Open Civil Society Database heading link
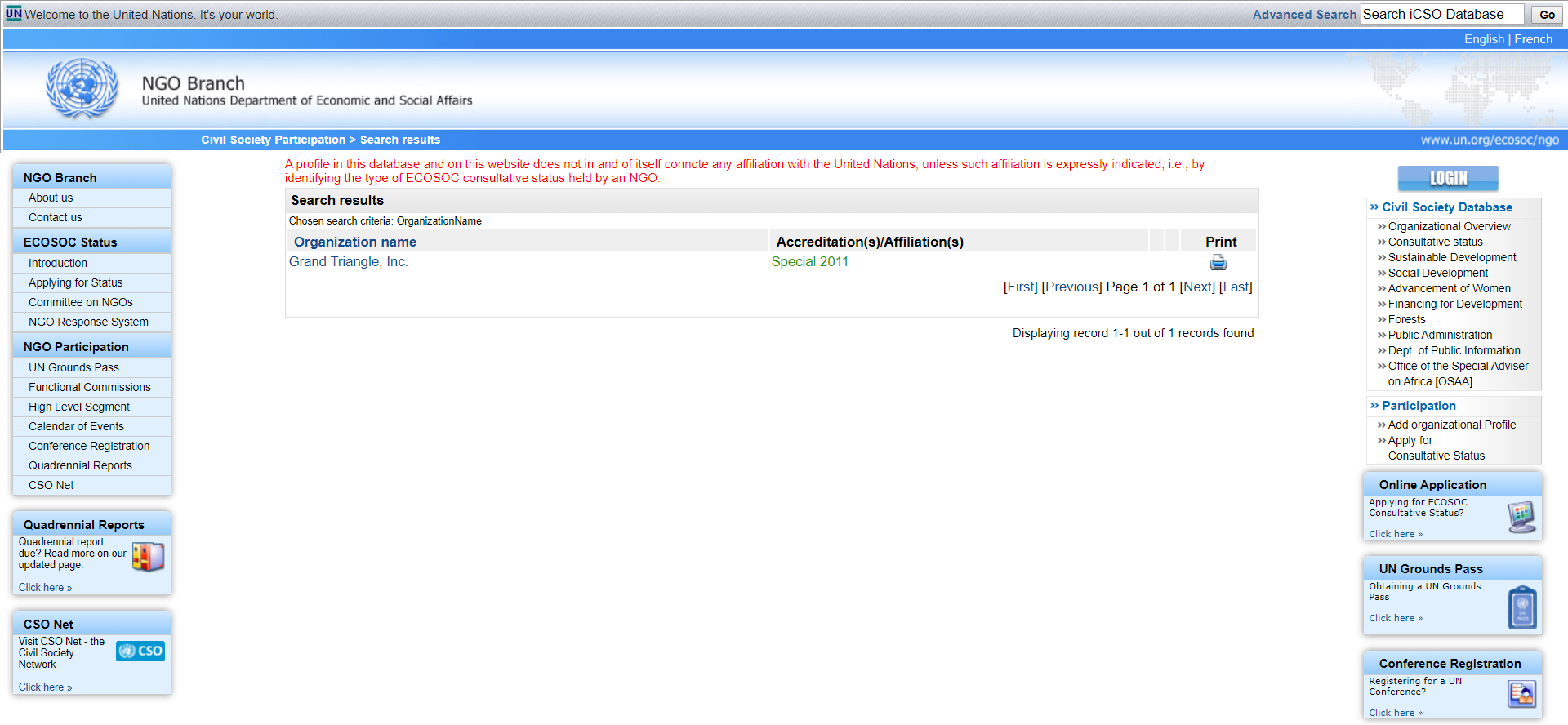The image size is (1568, 725). [x=1447, y=207]
